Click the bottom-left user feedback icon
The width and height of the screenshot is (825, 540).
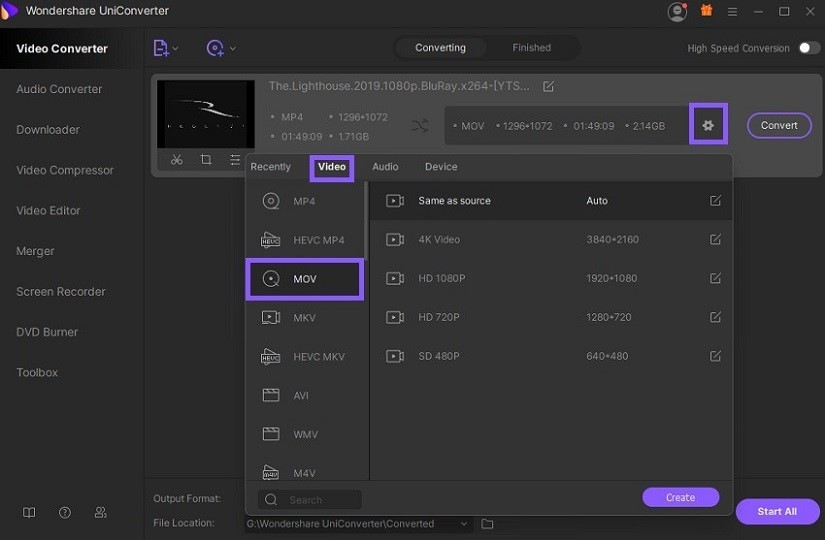pos(100,513)
